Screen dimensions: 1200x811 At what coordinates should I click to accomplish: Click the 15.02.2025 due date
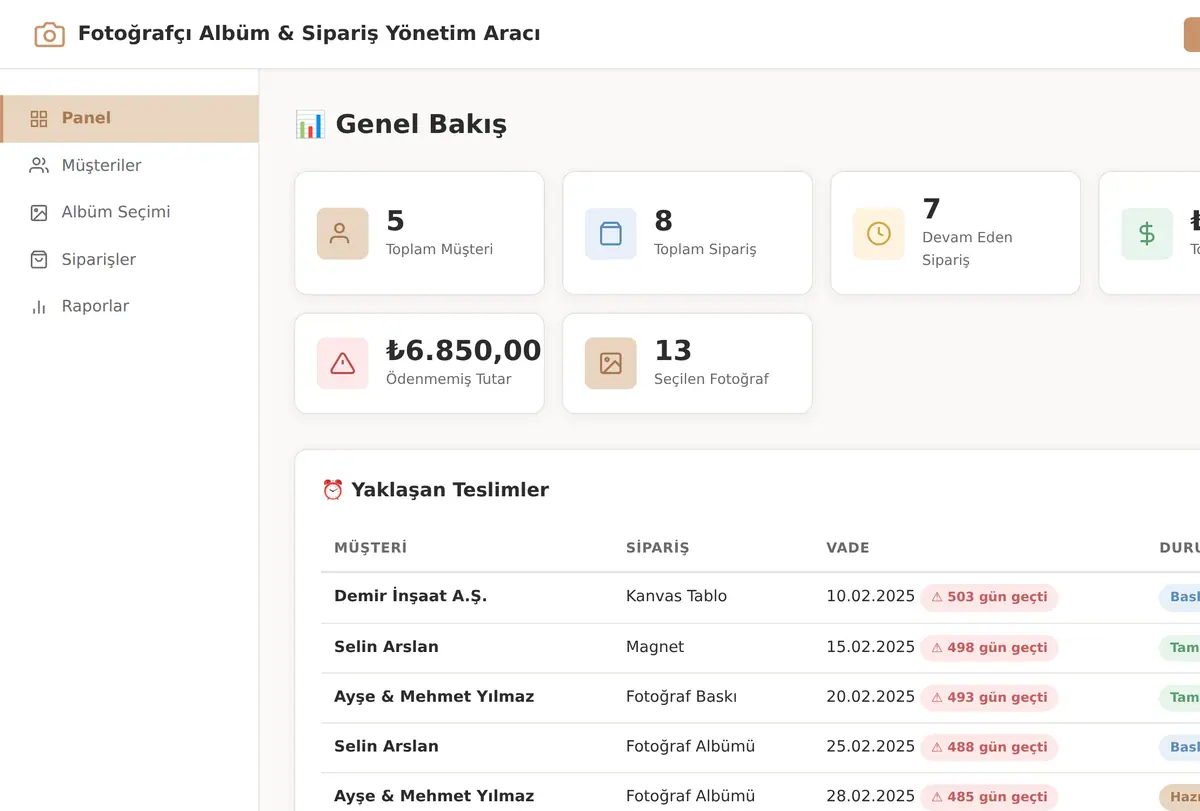(871, 647)
